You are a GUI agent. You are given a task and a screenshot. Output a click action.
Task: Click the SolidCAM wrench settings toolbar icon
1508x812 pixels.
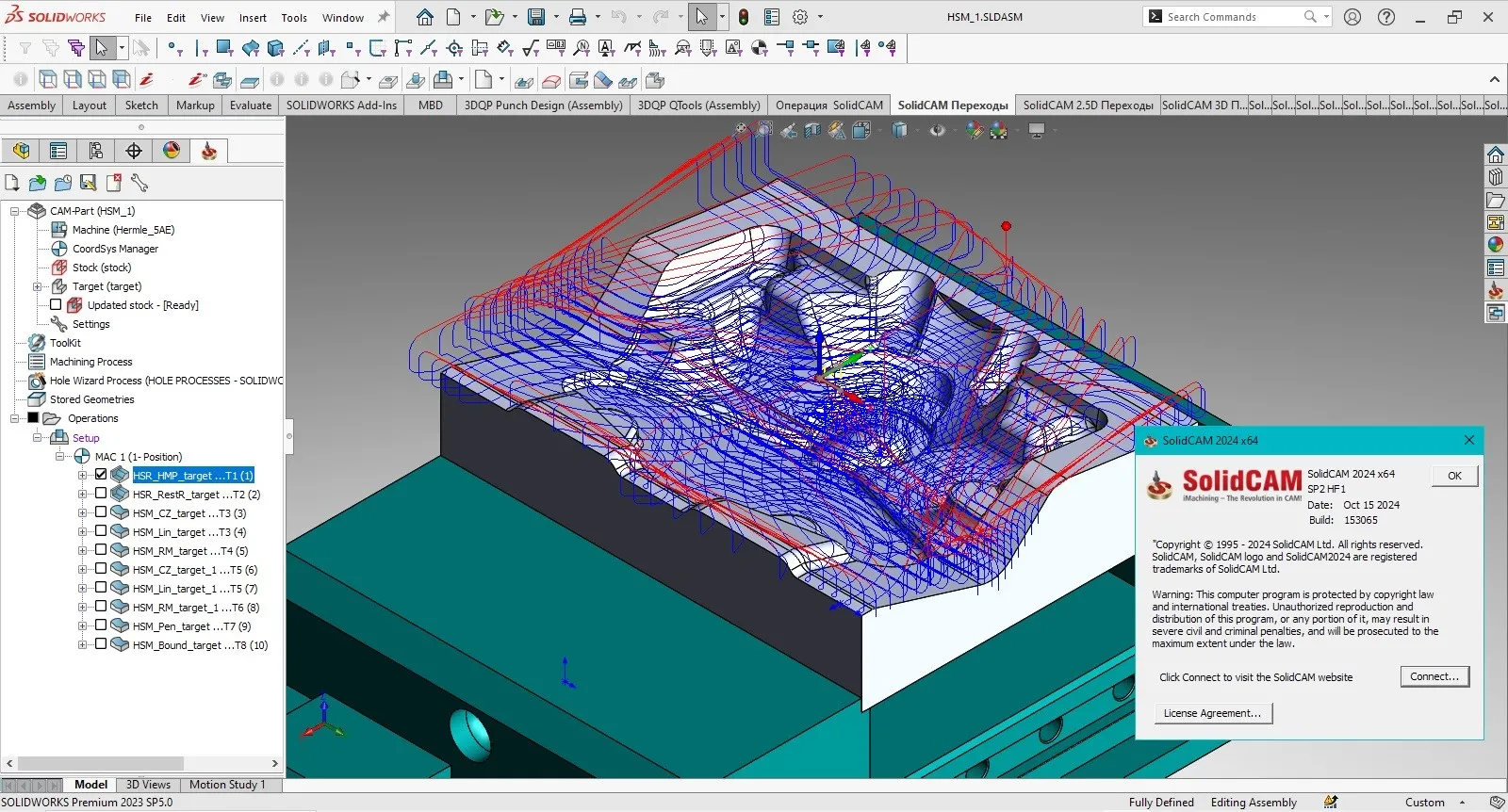point(139,183)
